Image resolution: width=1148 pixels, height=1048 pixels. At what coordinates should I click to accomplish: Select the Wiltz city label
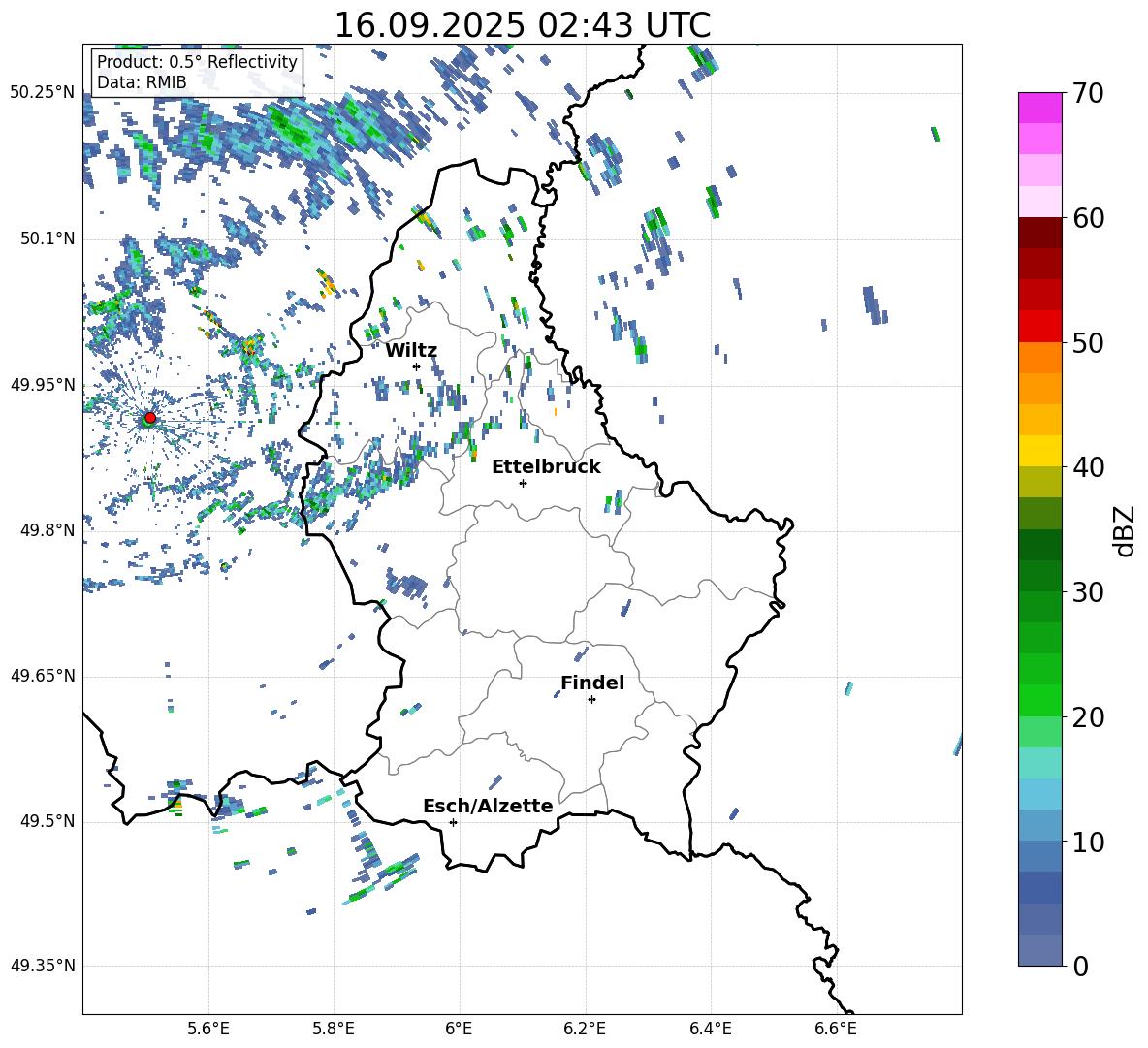point(411,351)
